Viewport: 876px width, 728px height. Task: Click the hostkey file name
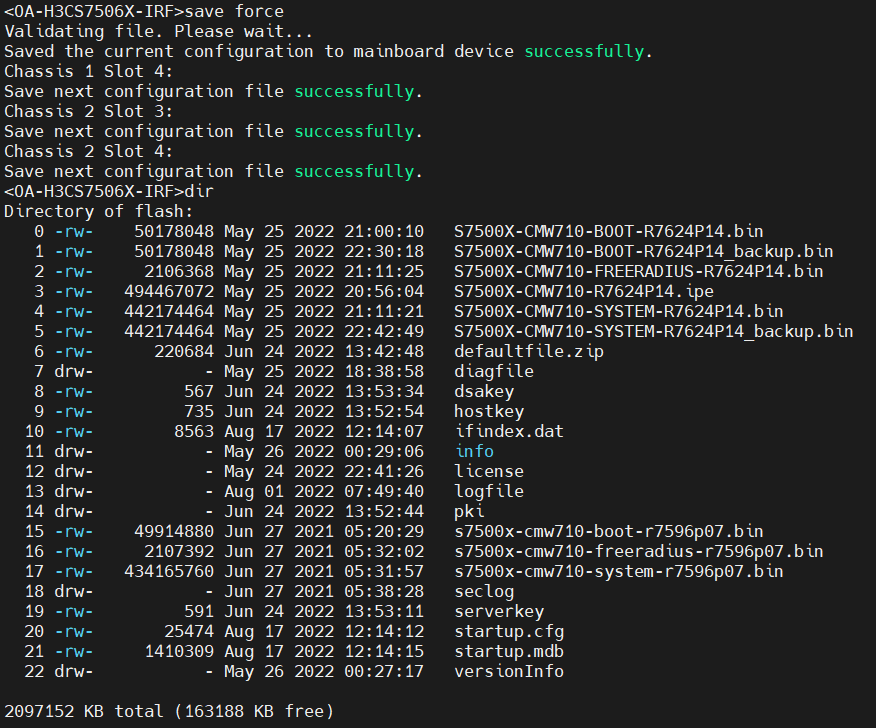pos(488,411)
